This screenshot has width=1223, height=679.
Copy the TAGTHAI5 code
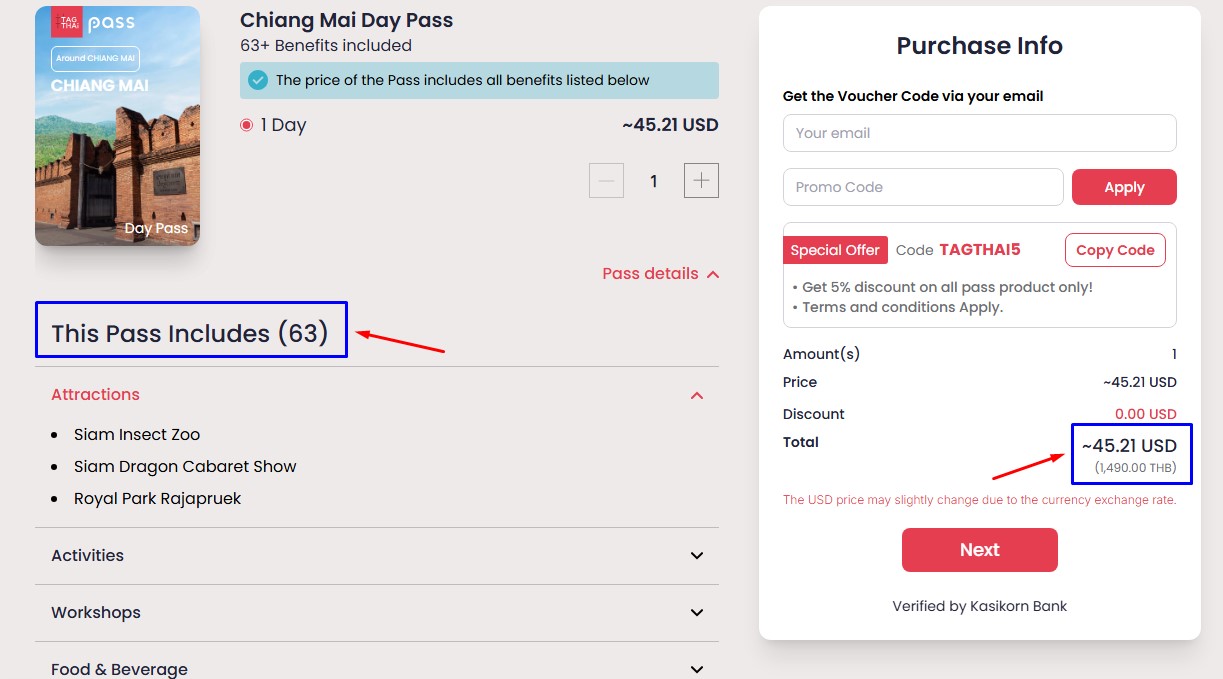point(1115,250)
